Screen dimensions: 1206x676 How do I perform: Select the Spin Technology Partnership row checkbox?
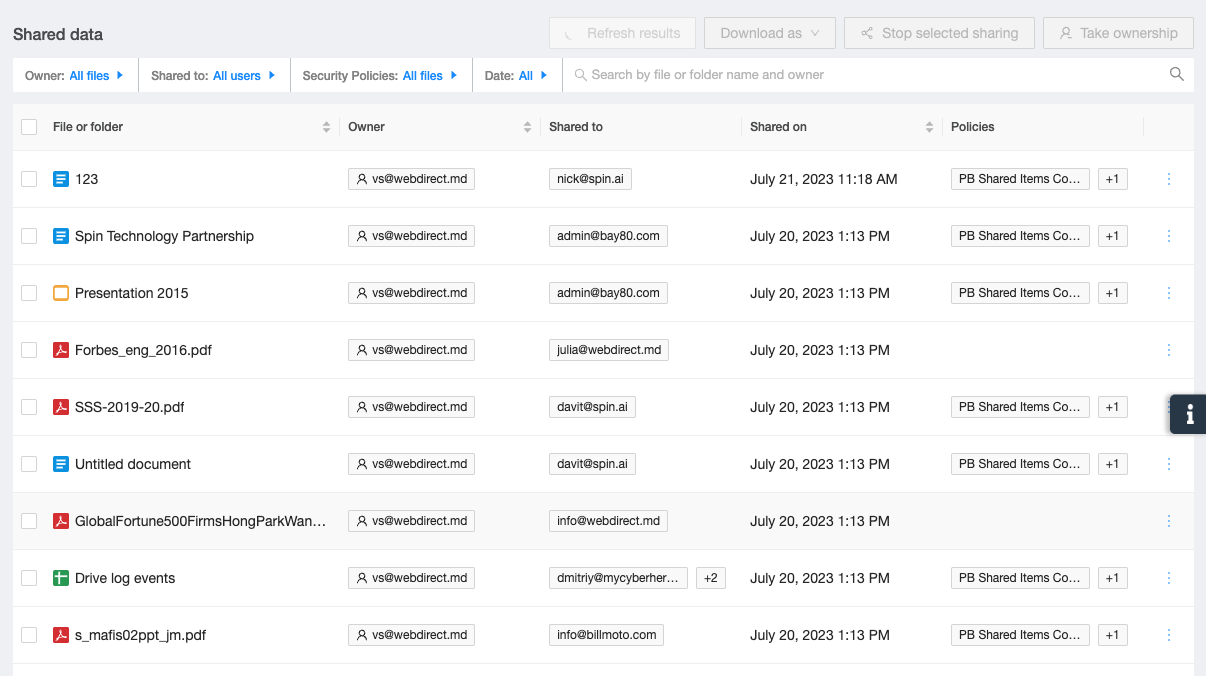[29, 236]
